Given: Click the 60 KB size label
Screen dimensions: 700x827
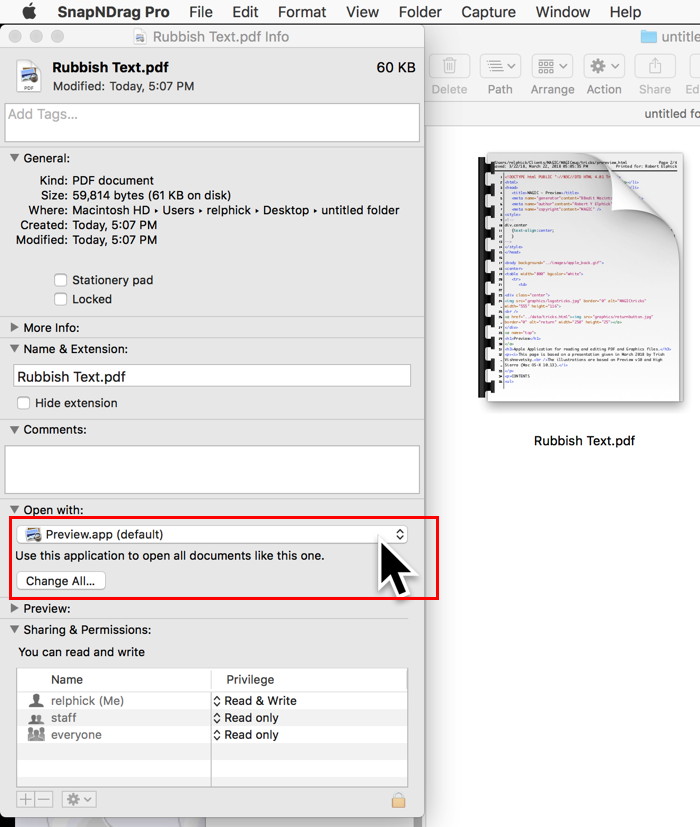Looking at the screenshot, I should (x=396, y=68).
